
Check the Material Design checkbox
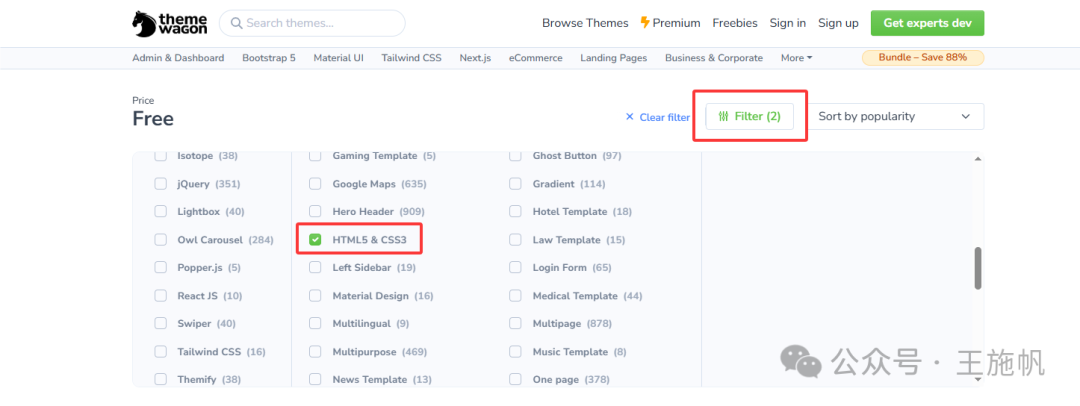[315, 296]
